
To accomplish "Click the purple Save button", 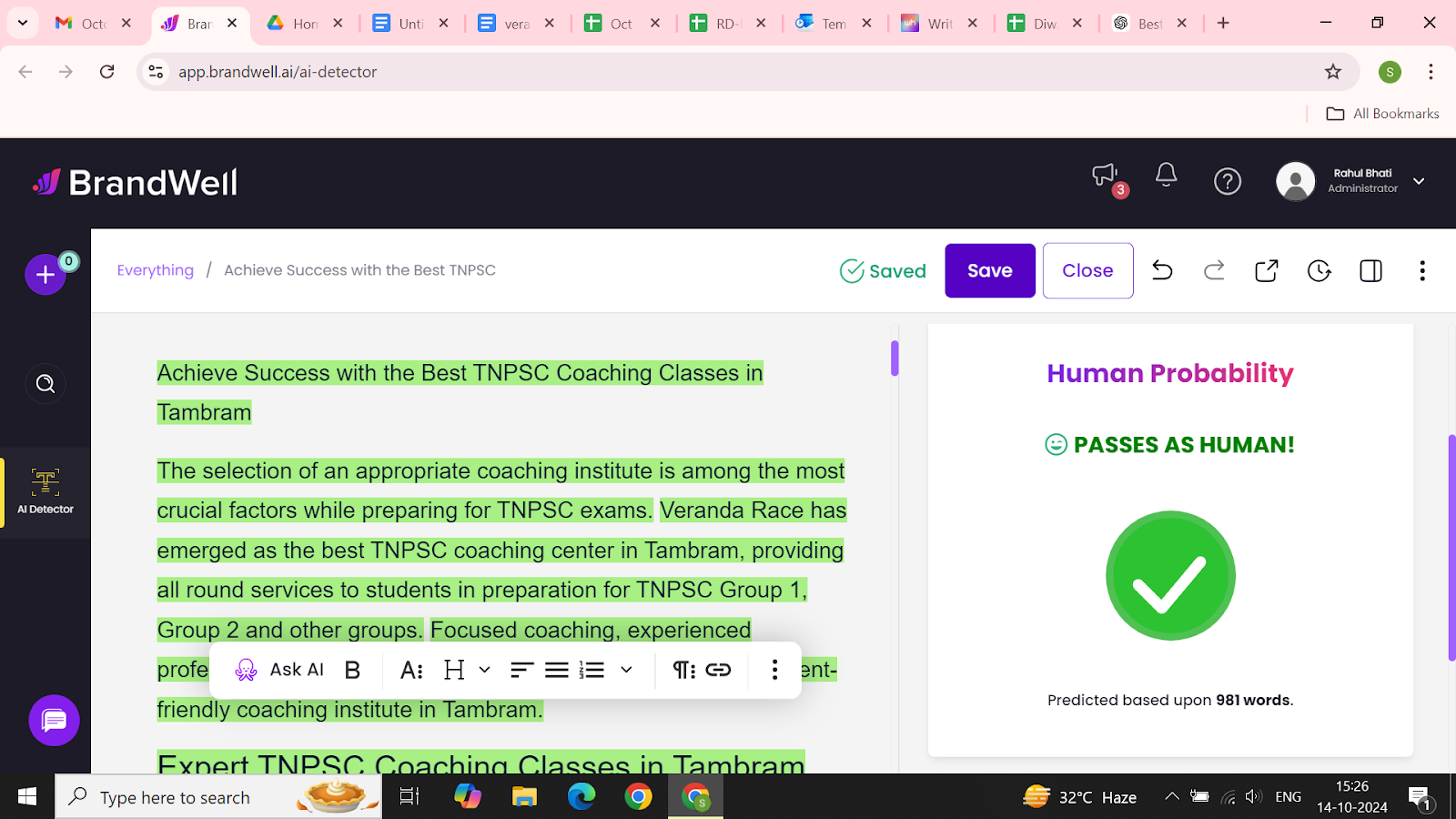I will click(990, 270).
